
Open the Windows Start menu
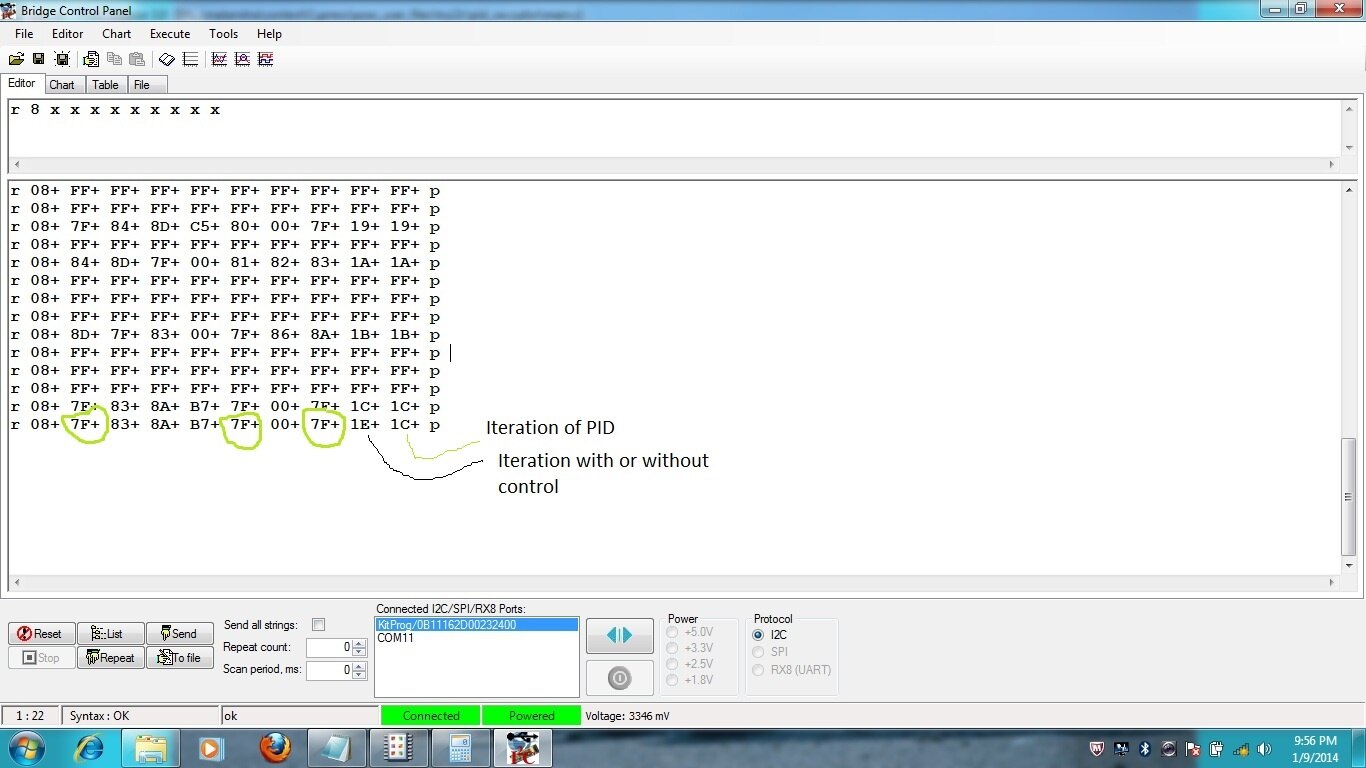click(x=25, y=748)
